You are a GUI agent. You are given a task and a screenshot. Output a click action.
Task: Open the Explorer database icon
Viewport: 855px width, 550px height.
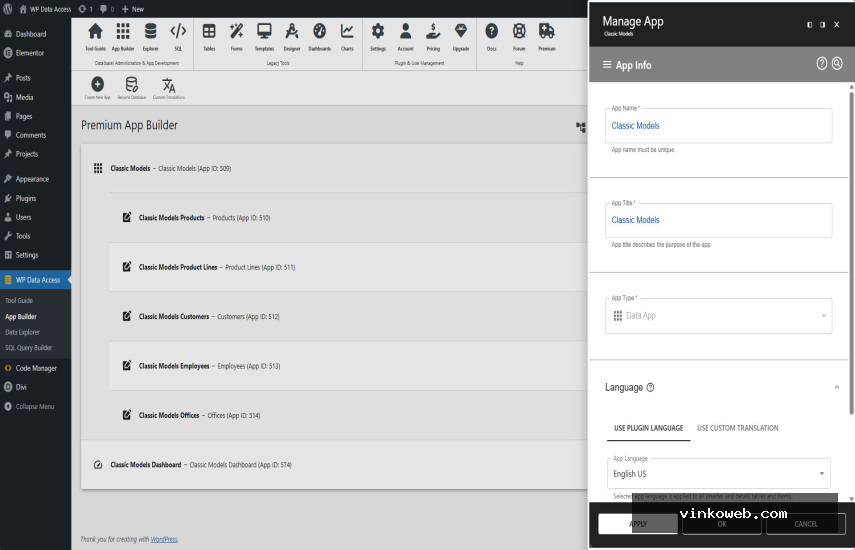click(150, 32)
